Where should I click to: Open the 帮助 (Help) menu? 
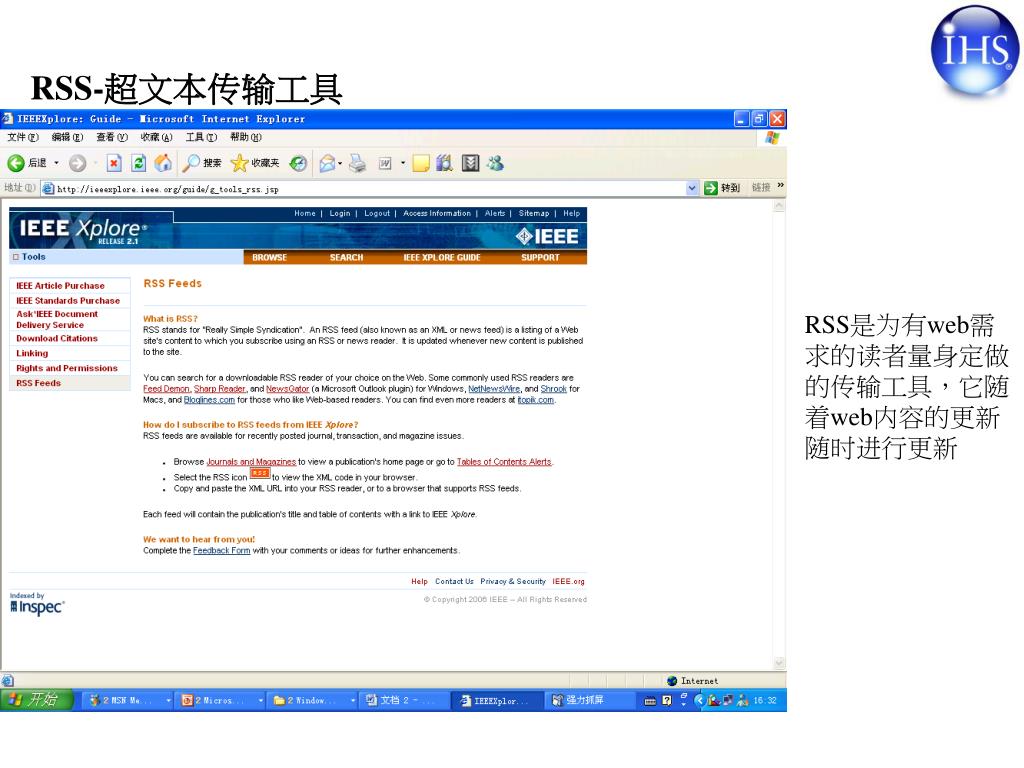click(x=246, y=137)
